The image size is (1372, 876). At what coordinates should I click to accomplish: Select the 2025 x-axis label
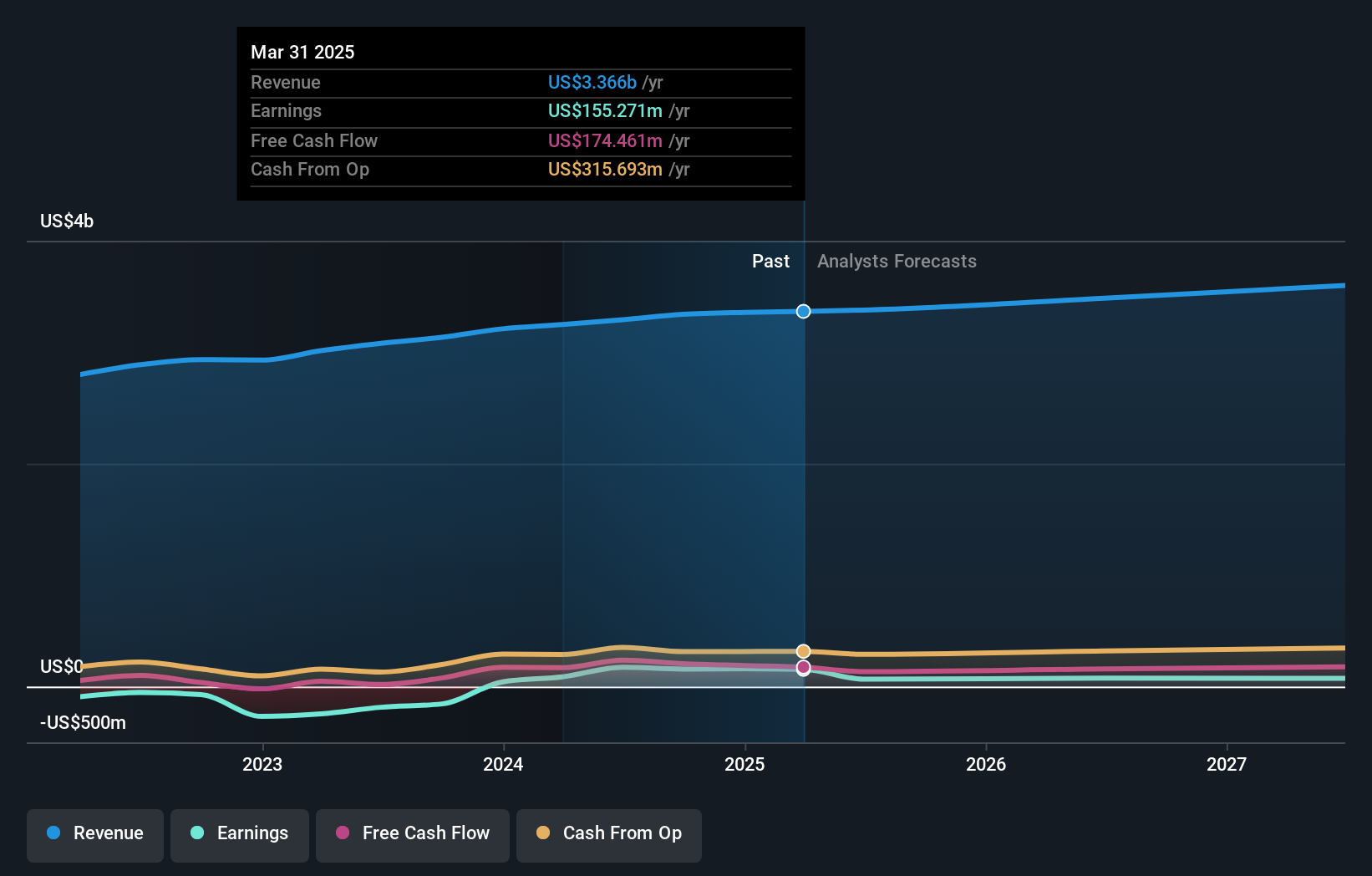click(x=744, y=764)
